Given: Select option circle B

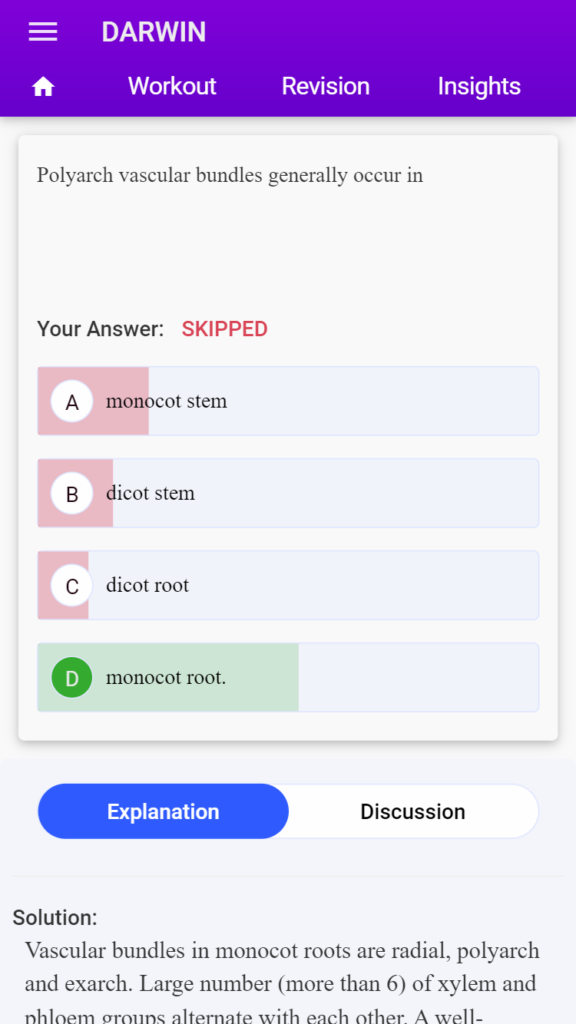Looking at the screenshot, I should click(x=72, y=494).
